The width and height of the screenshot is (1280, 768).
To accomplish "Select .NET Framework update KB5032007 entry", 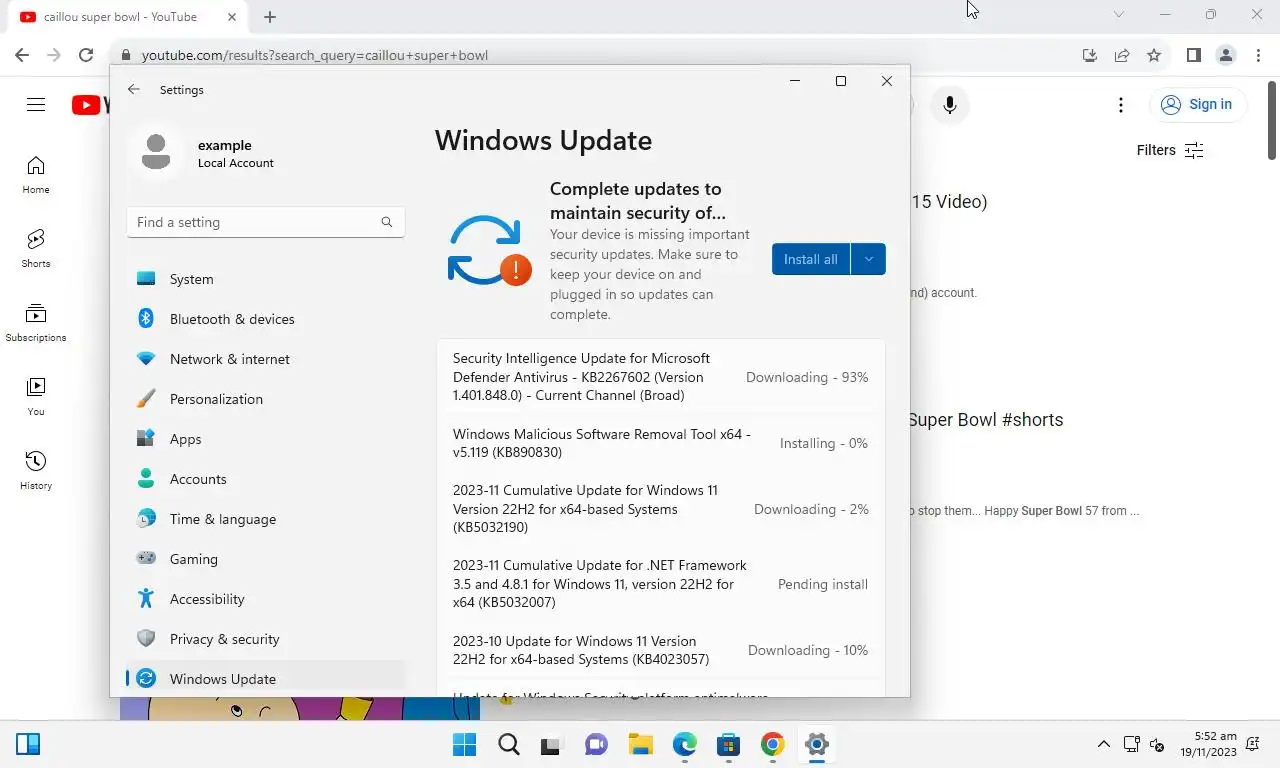I will pyautogui.click(x=661, y=584).
